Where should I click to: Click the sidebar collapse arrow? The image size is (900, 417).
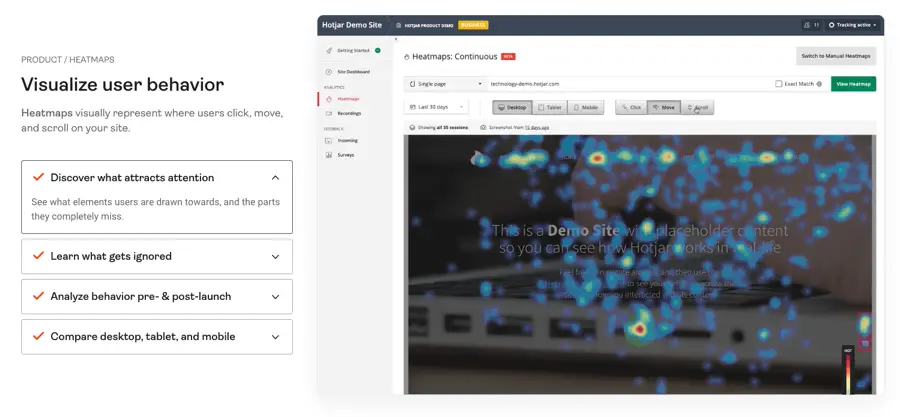click(395, 39)
